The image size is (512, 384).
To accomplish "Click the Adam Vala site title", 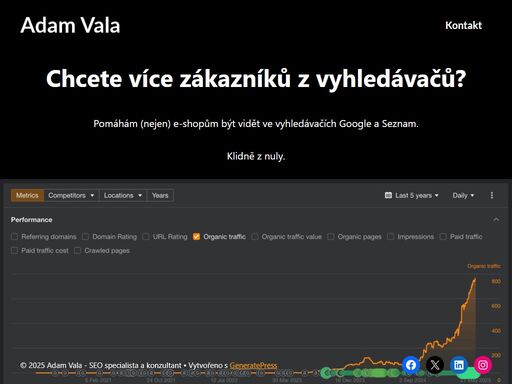I will (x=70, y=25).
